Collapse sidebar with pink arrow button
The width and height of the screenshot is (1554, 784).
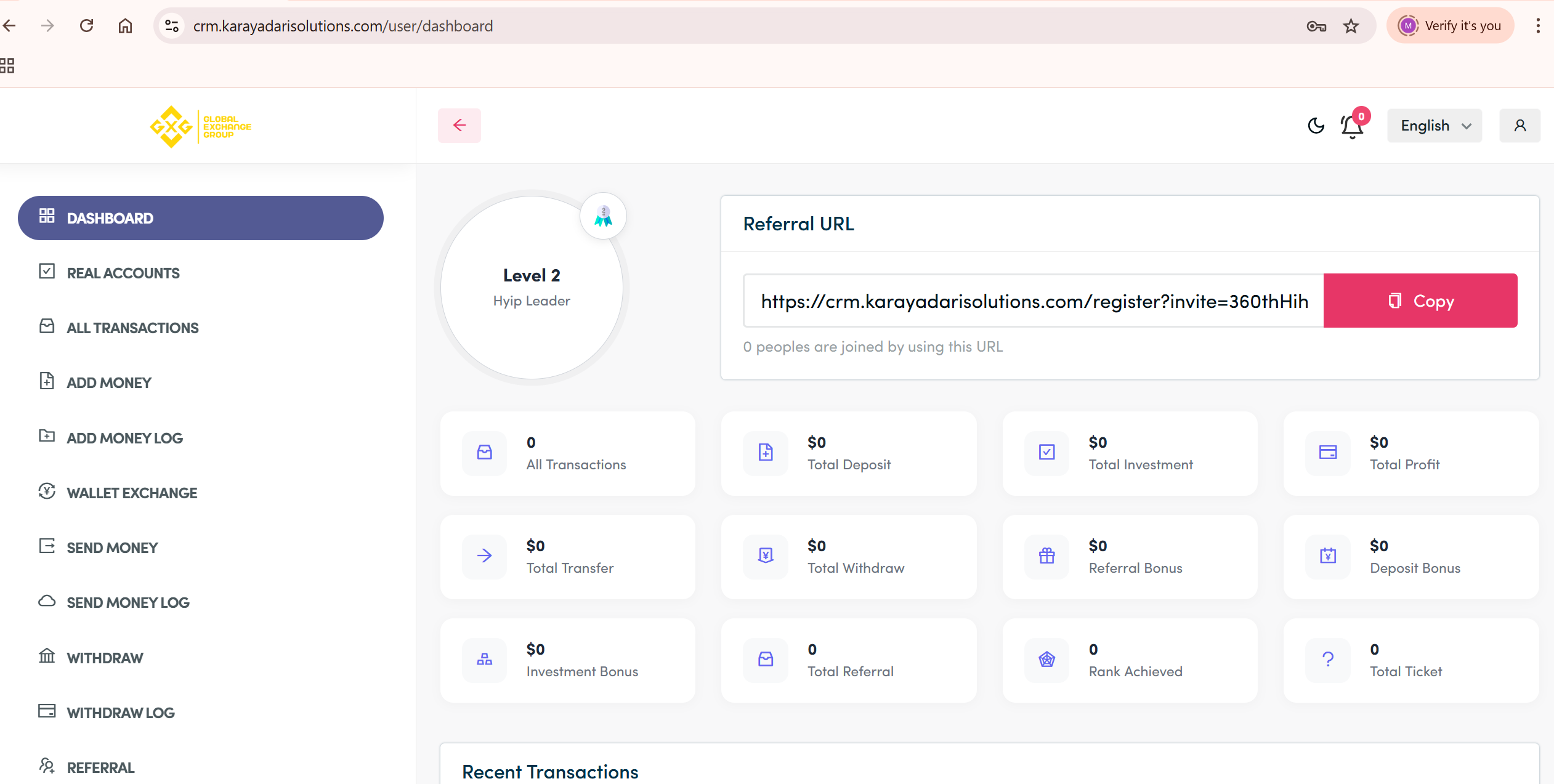pos(459,126)
